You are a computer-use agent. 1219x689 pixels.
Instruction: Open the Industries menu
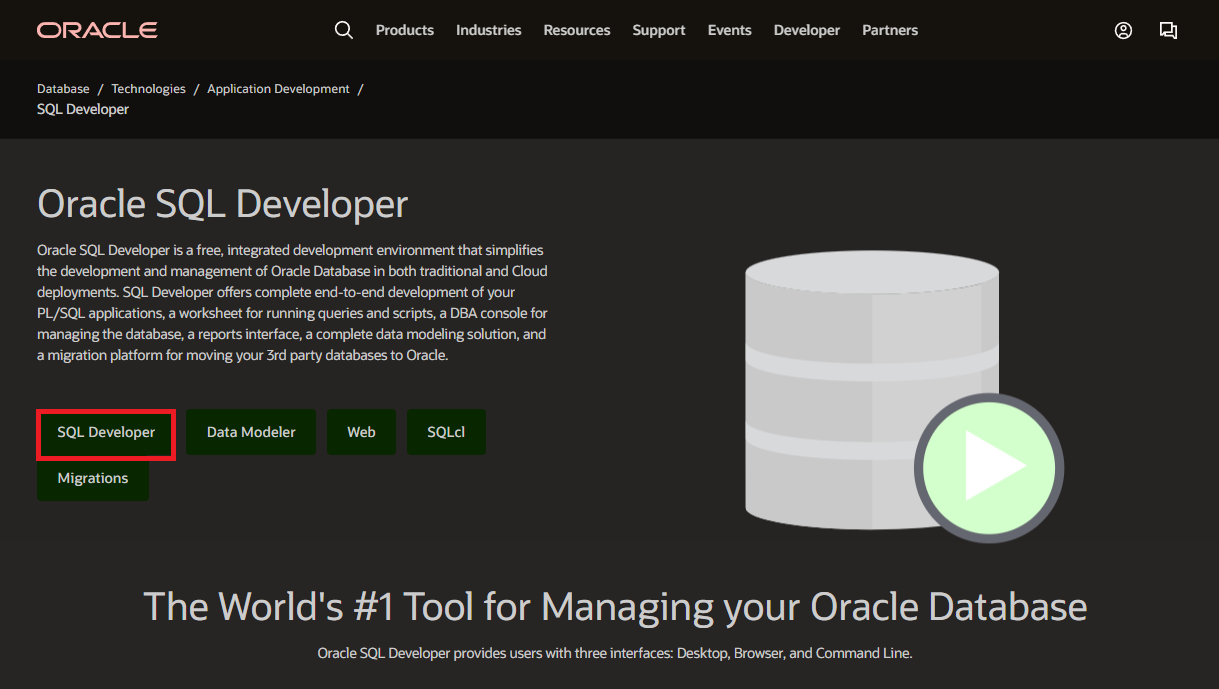coord(488,30)
